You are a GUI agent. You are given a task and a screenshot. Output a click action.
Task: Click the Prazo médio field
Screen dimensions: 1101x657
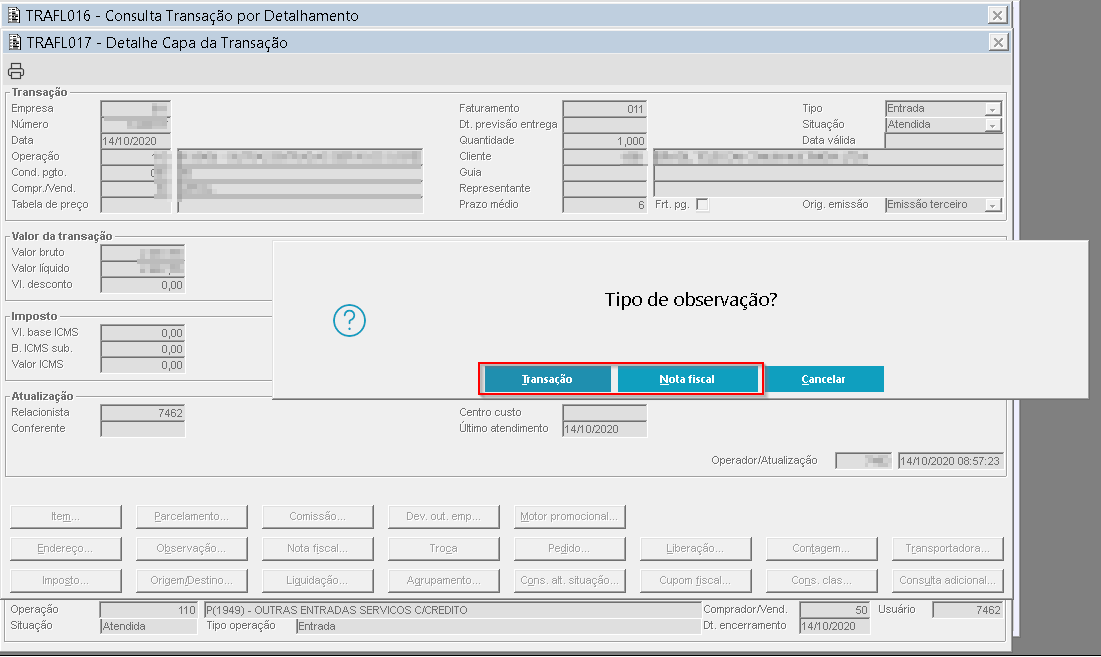click(605, 205)
